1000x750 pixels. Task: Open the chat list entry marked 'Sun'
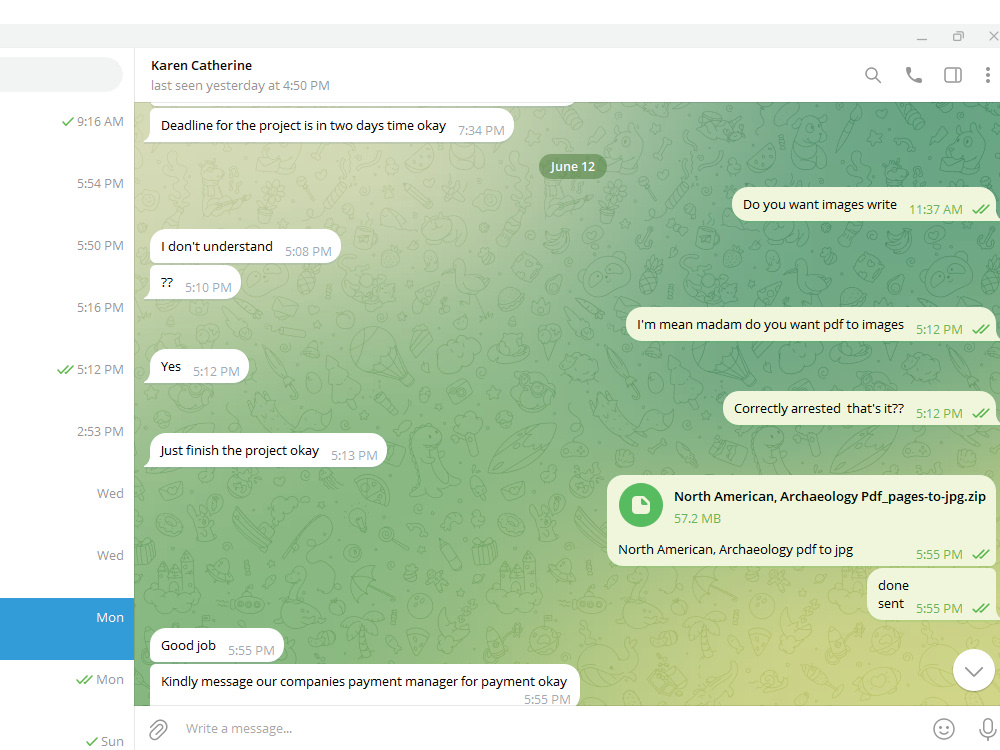tap(67, 737)
